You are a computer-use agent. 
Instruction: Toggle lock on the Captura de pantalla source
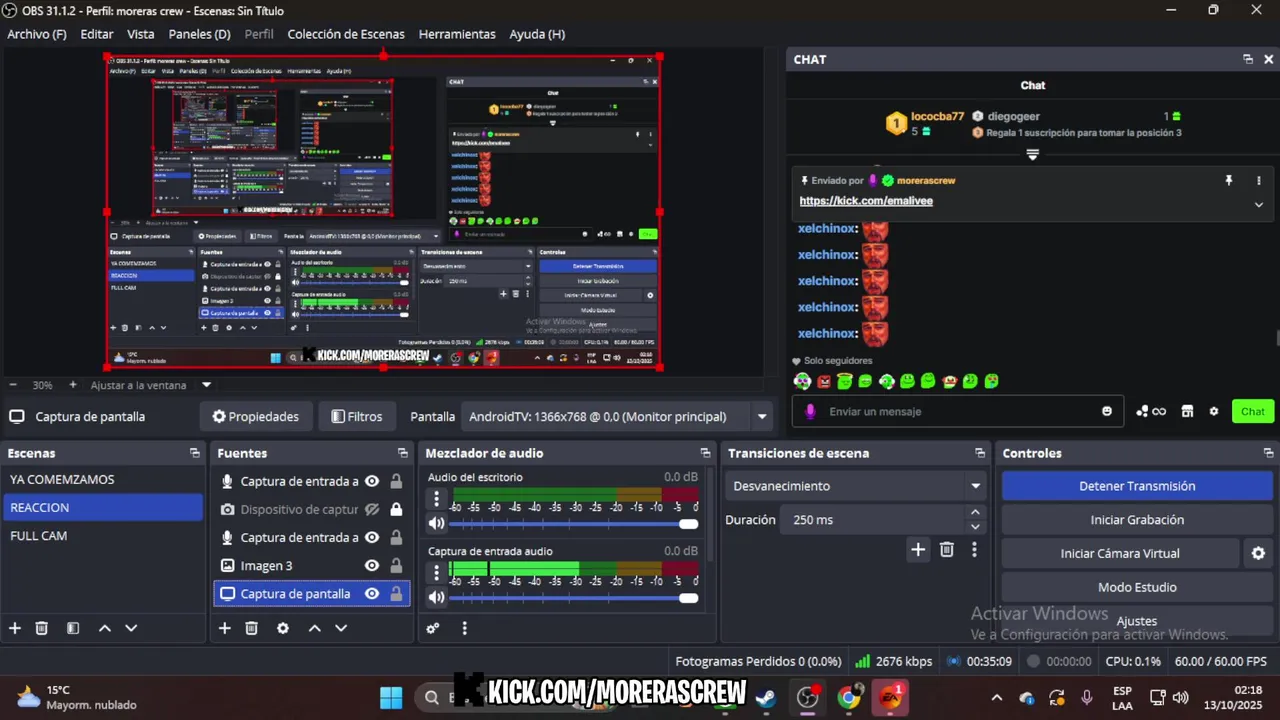click(396, 593)
